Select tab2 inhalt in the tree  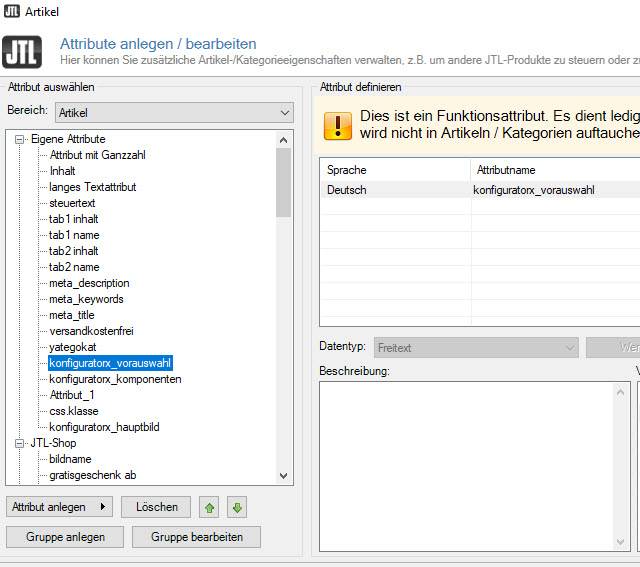click(x=73, y=251)
